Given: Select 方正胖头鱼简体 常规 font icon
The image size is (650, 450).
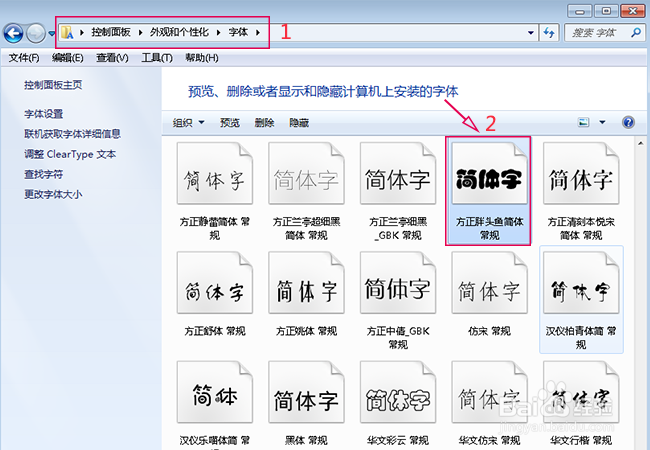Looking at the screenshot, I should point(490,173).
